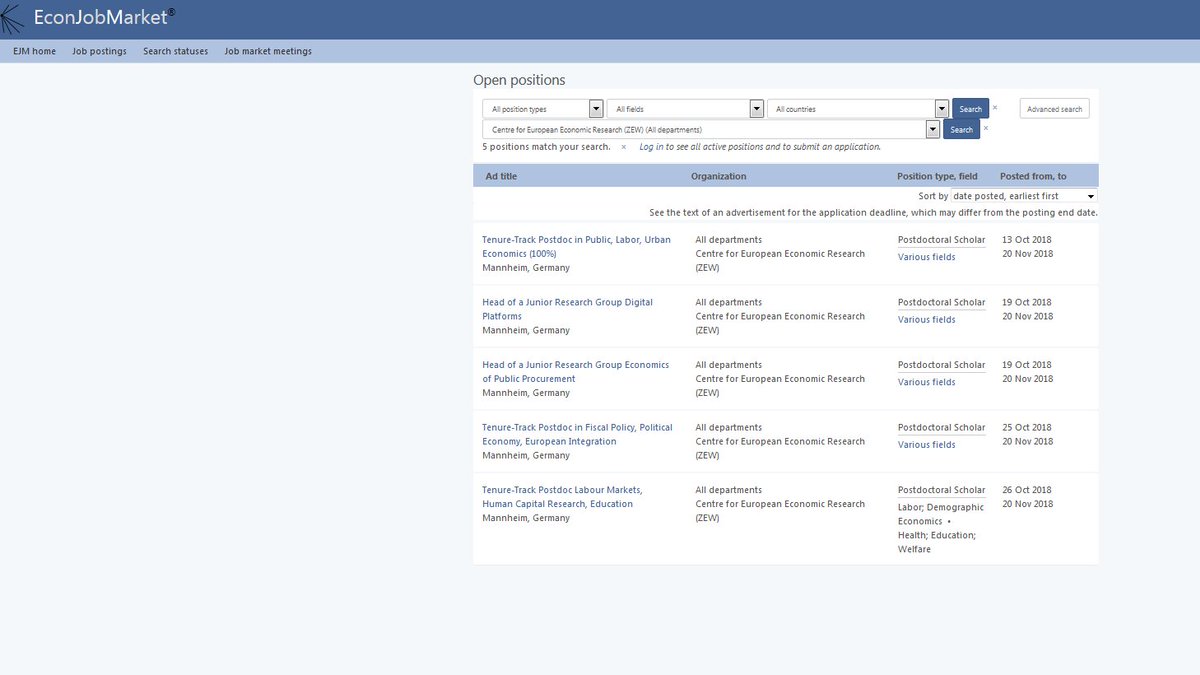
Task: Click 26 Oct 2018 posting date
Action: (x=1027, y=490)
